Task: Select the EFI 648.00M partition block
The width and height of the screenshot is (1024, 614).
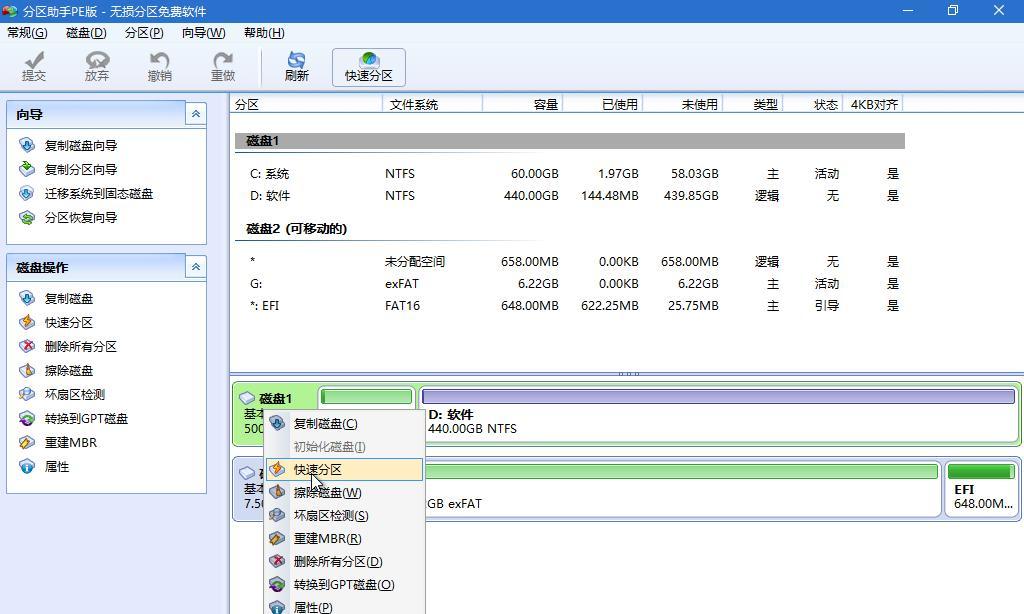Action: tap(982, 489)
